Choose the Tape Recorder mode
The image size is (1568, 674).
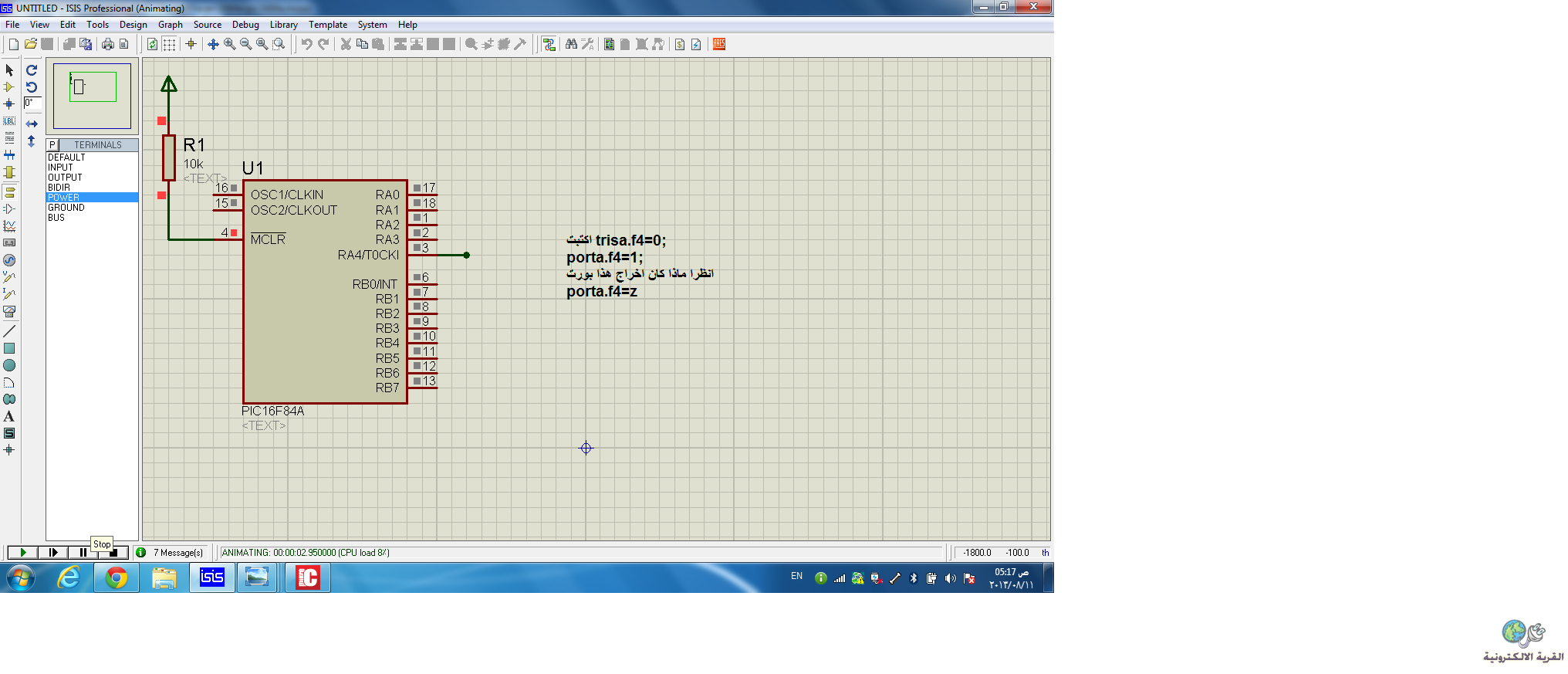tap(9, 243)
